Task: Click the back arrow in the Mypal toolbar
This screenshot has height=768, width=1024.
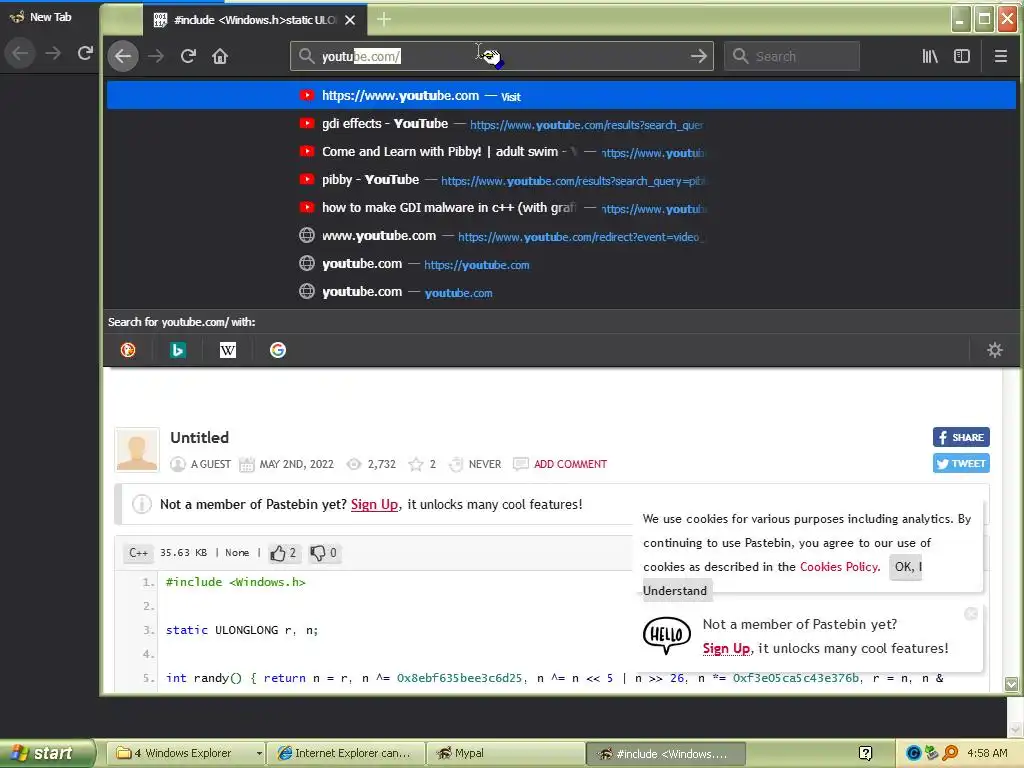Action: click(x=123, y=56)
